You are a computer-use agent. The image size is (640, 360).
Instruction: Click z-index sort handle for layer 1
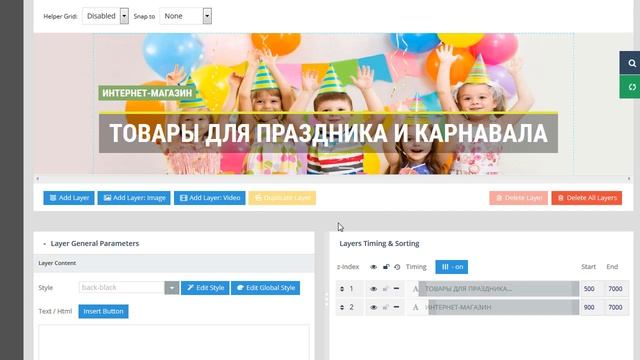click(x=342, y=289)
